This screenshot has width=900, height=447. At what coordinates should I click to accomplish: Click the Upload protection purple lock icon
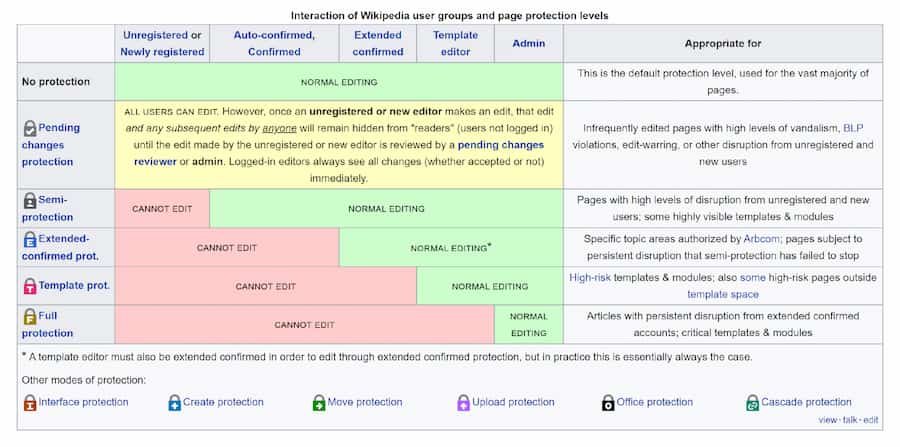click(x=464, y=403)
